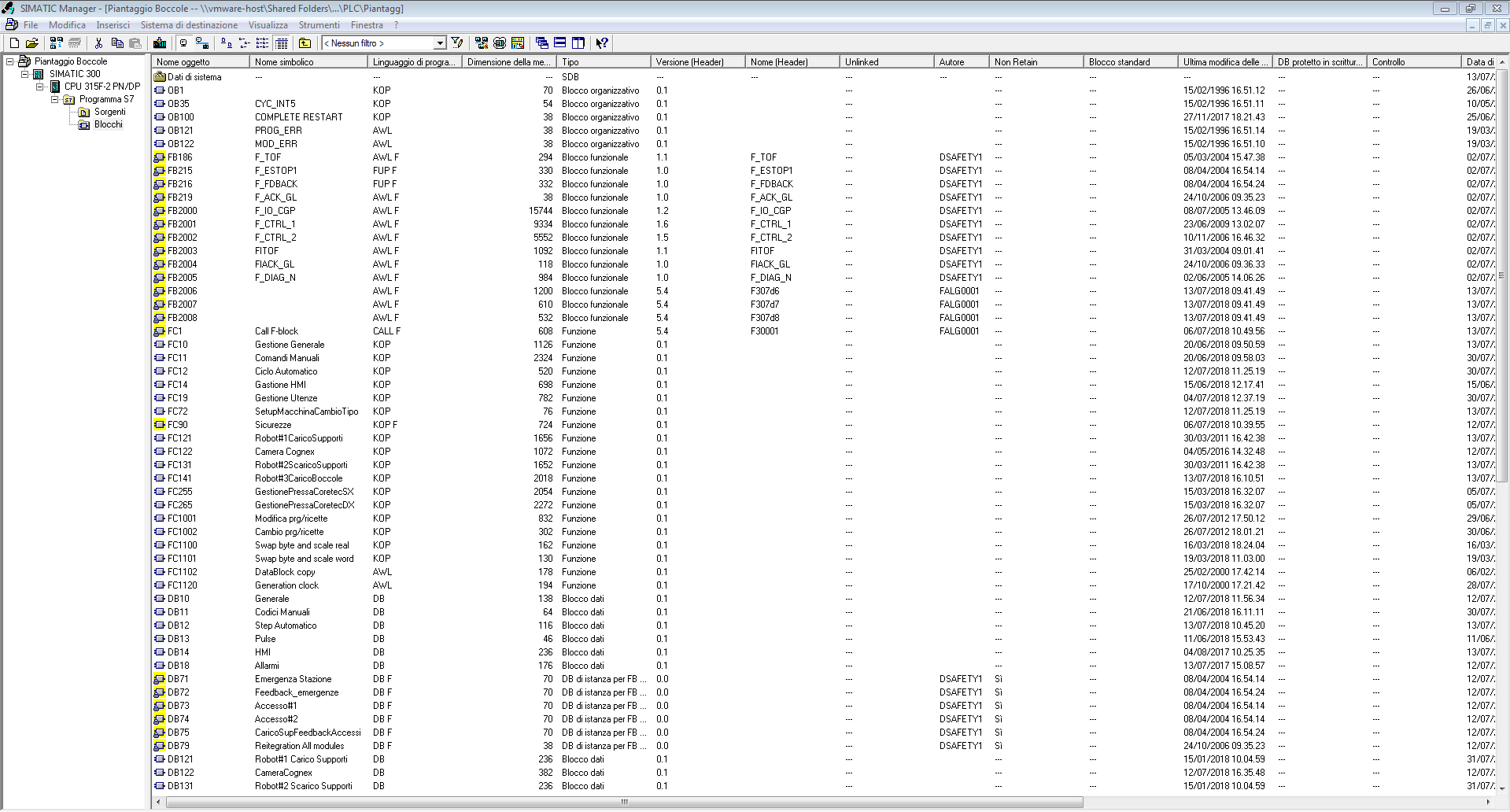
Task: Sort by Nome oggetto column header
Action: 201,61
